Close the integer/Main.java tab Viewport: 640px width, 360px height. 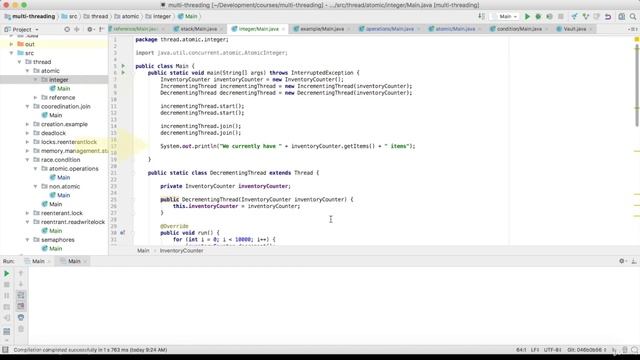pyautogui.click(x=283, y=29)
